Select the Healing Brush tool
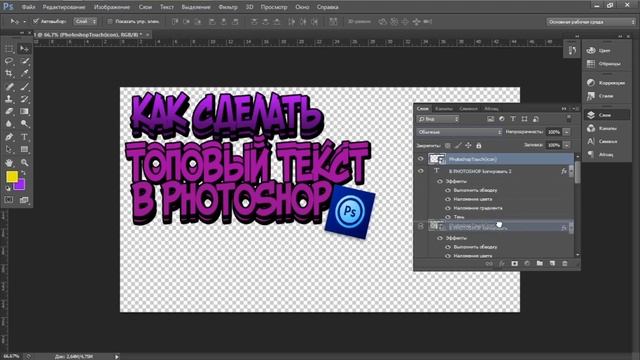Image resolution: width=640 pixels, height=360 pixels. tap(9, 87)
